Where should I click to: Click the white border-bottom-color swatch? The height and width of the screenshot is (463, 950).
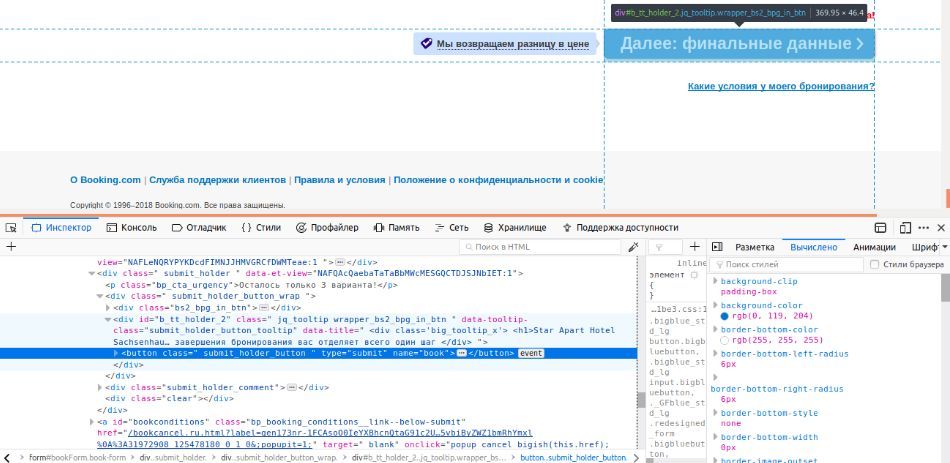point(725,341)
